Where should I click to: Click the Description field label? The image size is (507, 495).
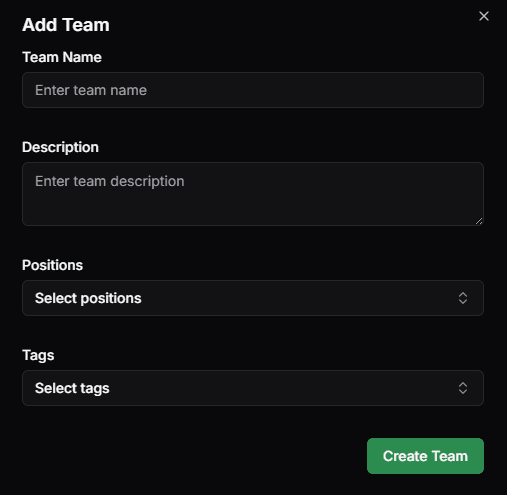pyautogui.click(x=60, y=147)
